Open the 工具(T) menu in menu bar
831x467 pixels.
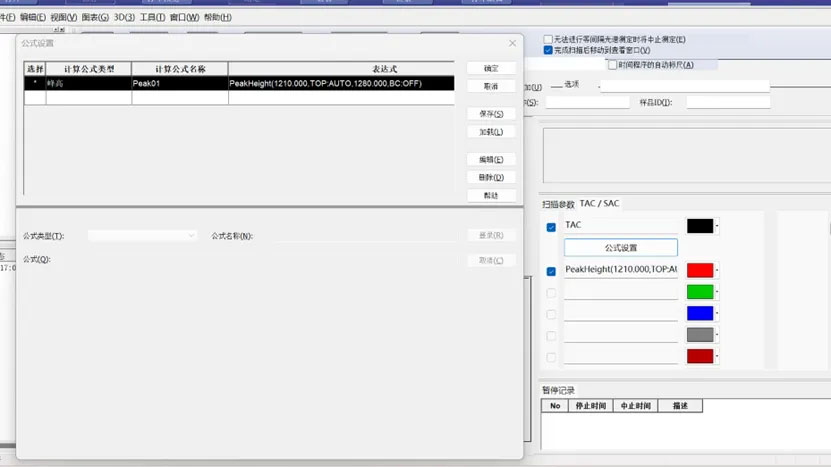(x=152, y=17)
